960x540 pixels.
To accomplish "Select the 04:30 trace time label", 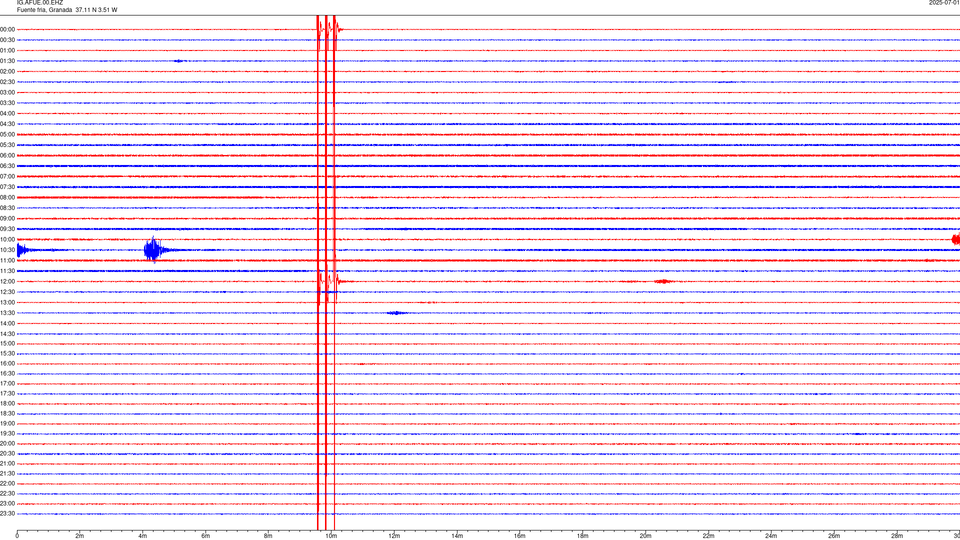I will click(x=7, y=124).
